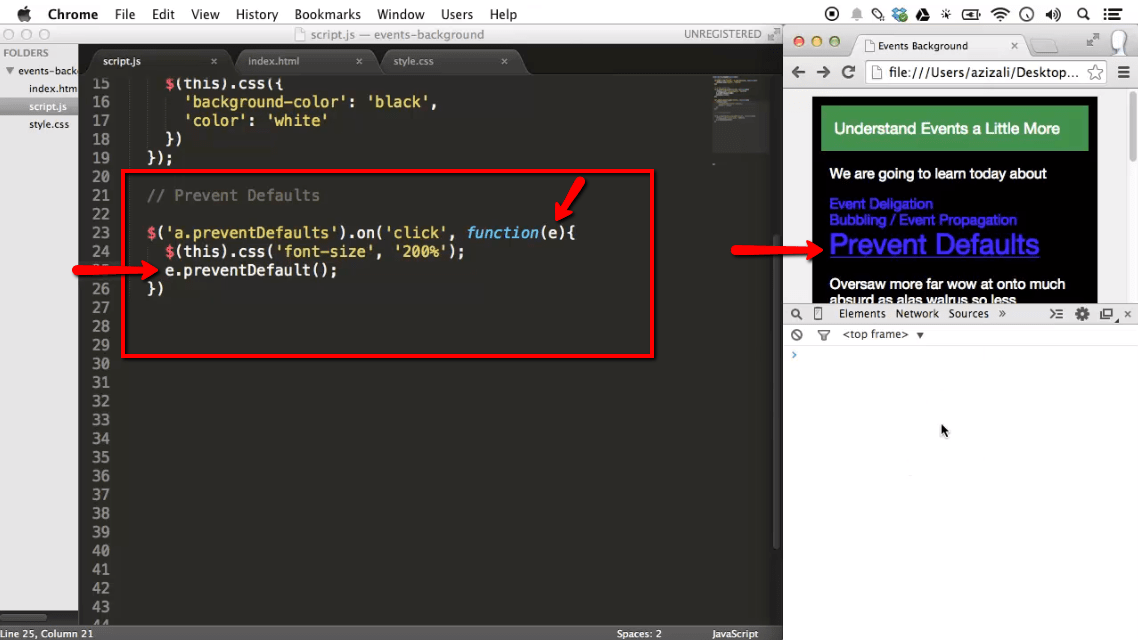The width and height of the screenshot is (1138, 640).
Task: Open the JavaScript syntax selector
Action: click(735, 633)
